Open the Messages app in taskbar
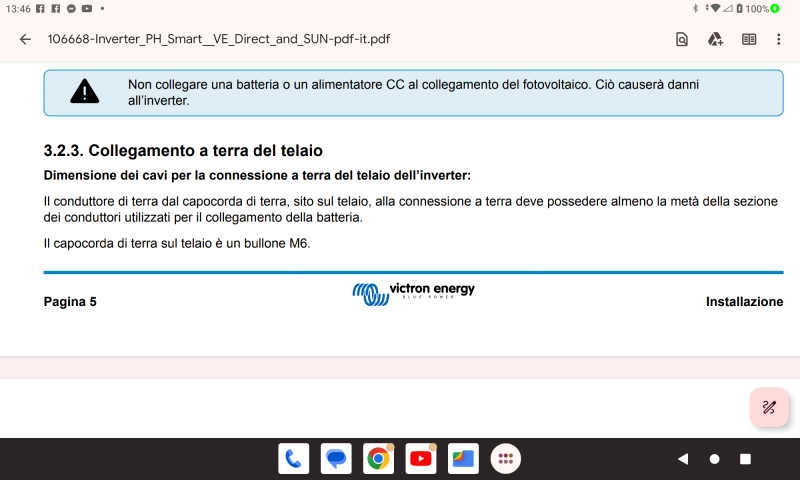The height and width of the screenshot is (480, 800). coord(336,459)
